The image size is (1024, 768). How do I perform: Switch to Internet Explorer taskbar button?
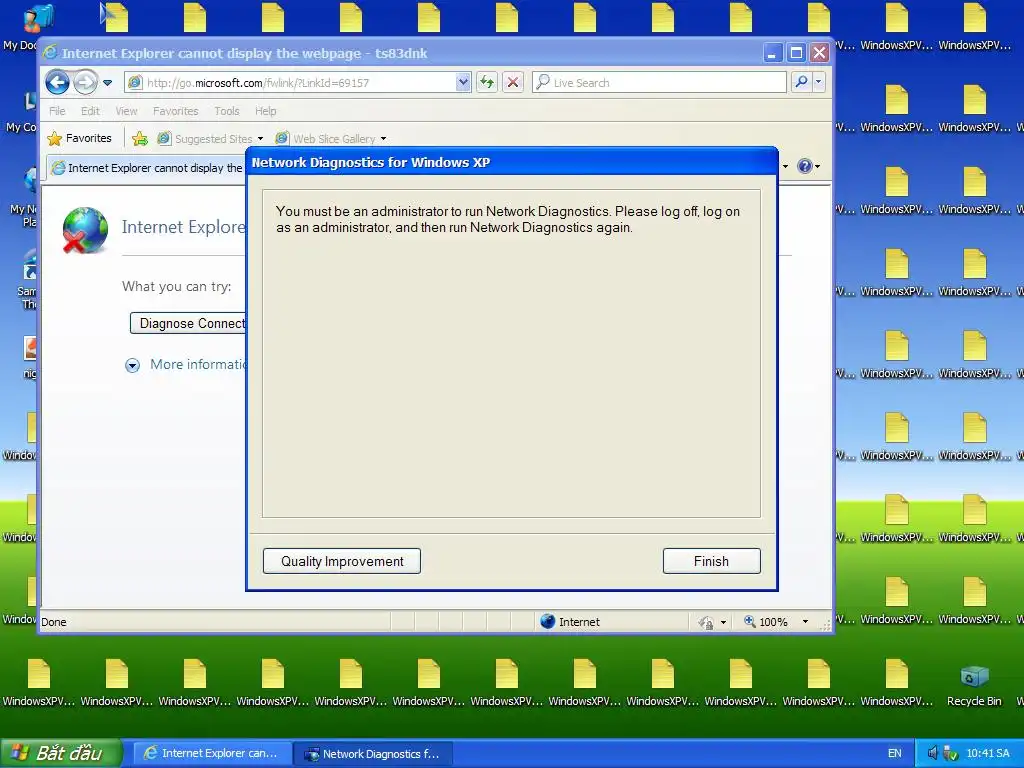210,753
